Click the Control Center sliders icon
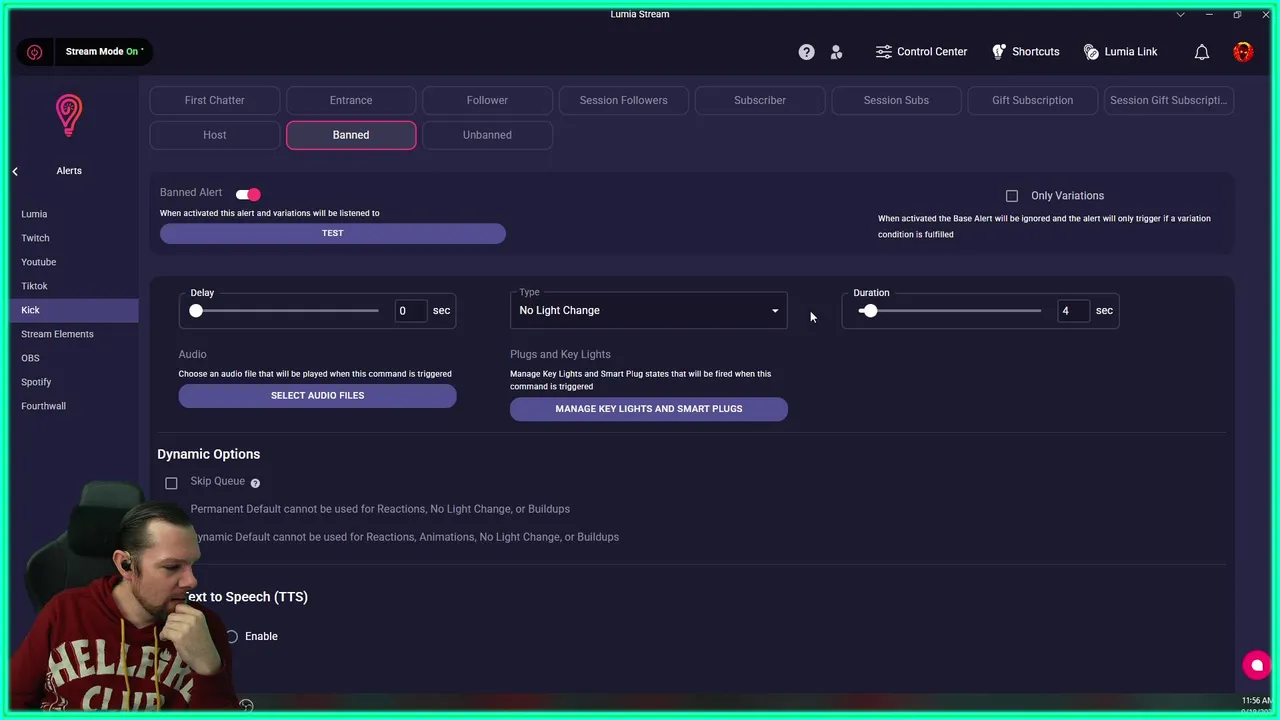The image size is (1280, 720). tap(883, 52)
